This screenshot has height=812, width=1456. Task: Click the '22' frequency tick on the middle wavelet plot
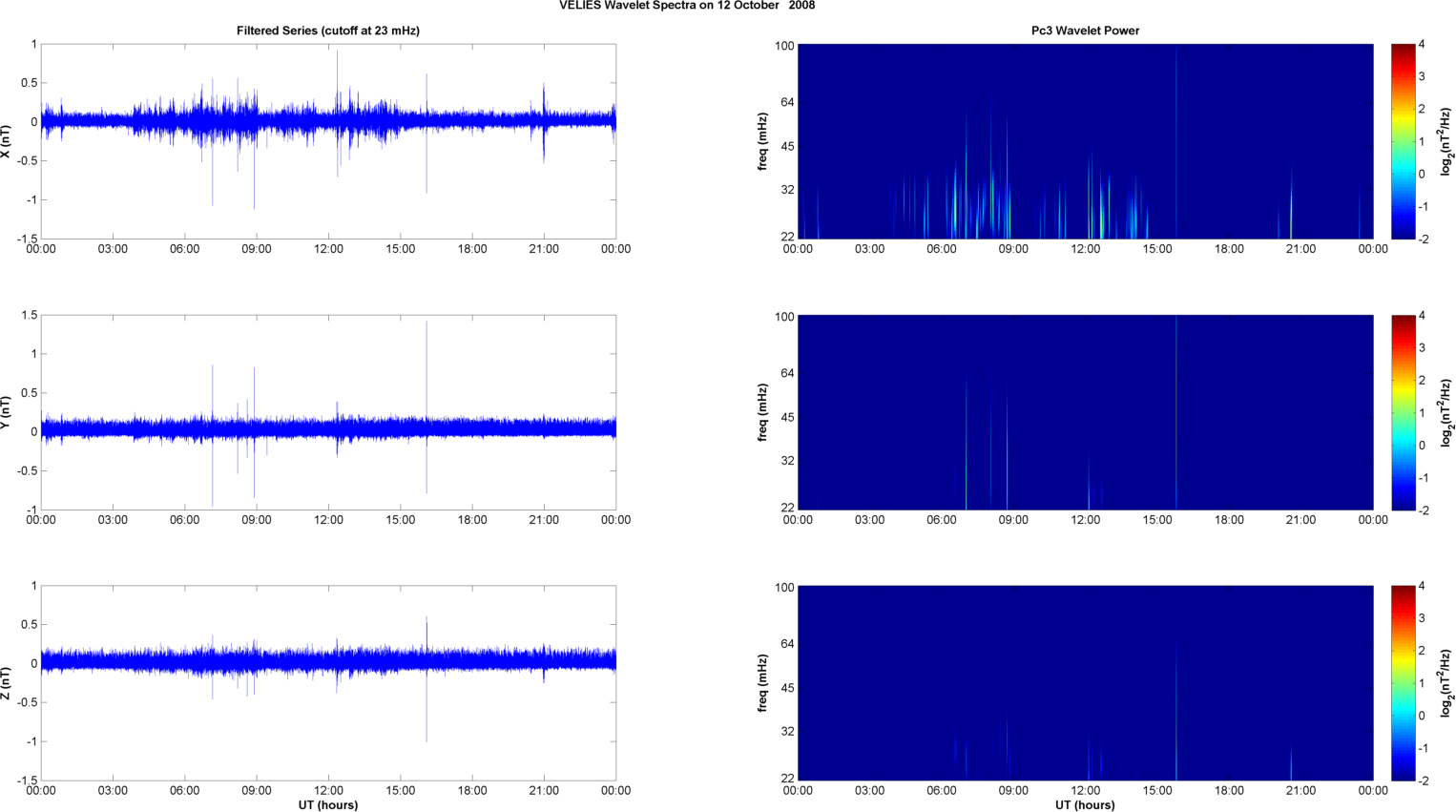[x=788, y=508]
